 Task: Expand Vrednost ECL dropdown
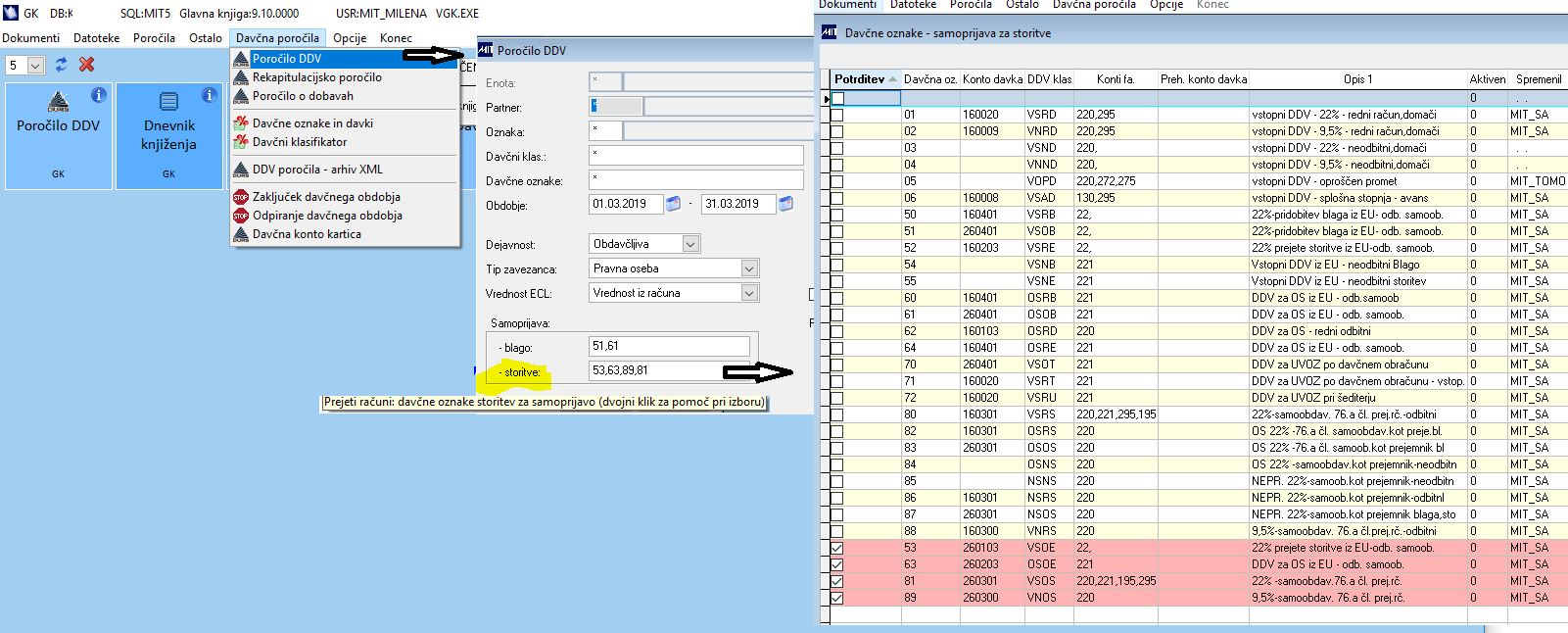tap(749, 293)
